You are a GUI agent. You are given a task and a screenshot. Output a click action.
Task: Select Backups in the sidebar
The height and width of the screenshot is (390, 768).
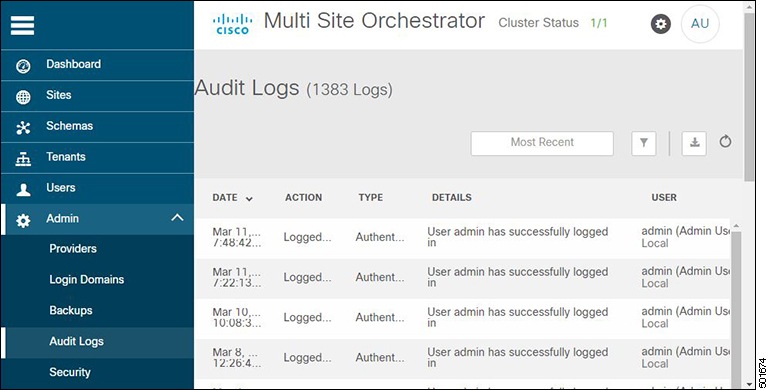(x=71, y=310)
